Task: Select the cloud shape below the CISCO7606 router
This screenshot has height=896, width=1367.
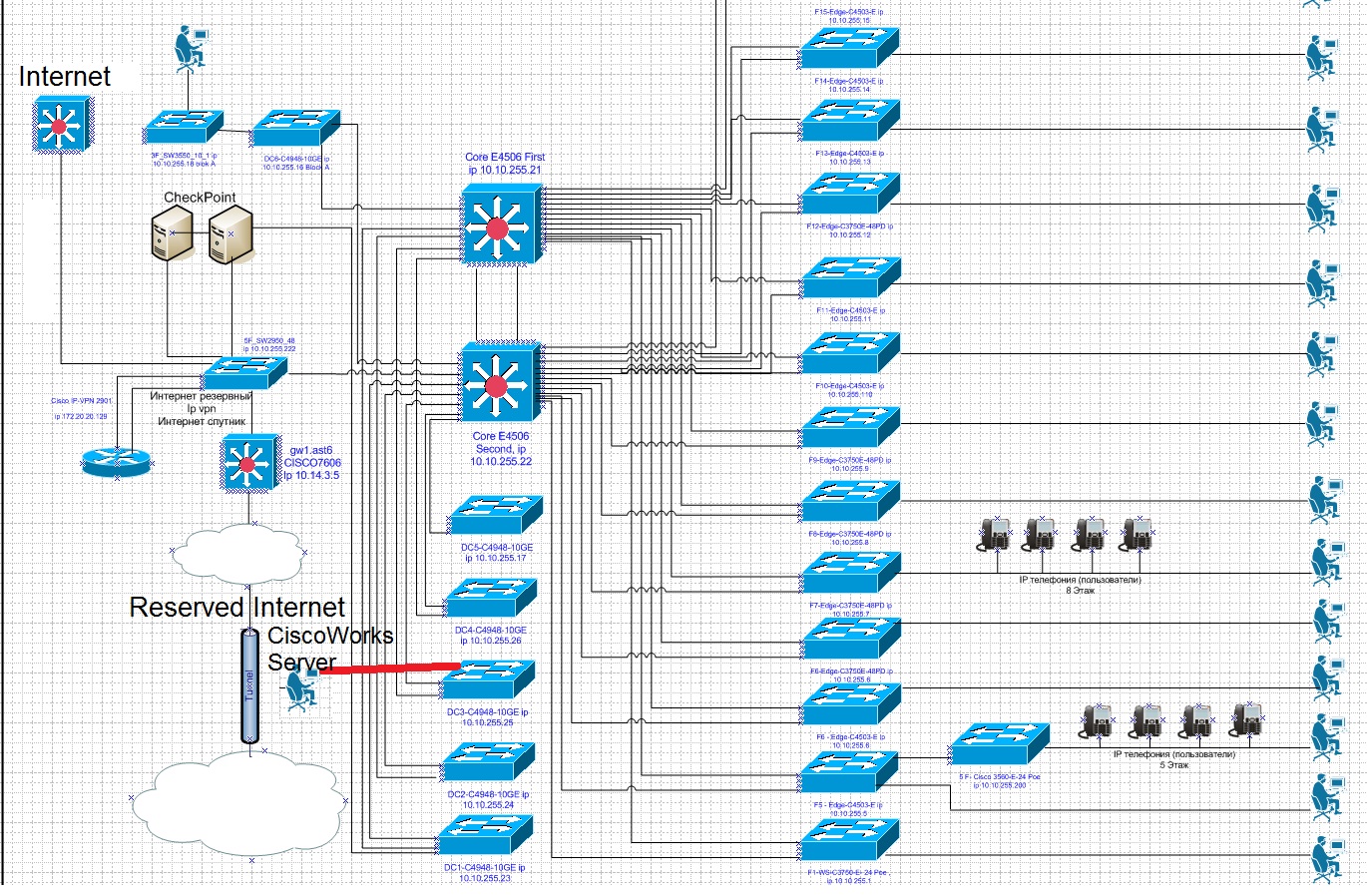Action: tap(237, 551)
